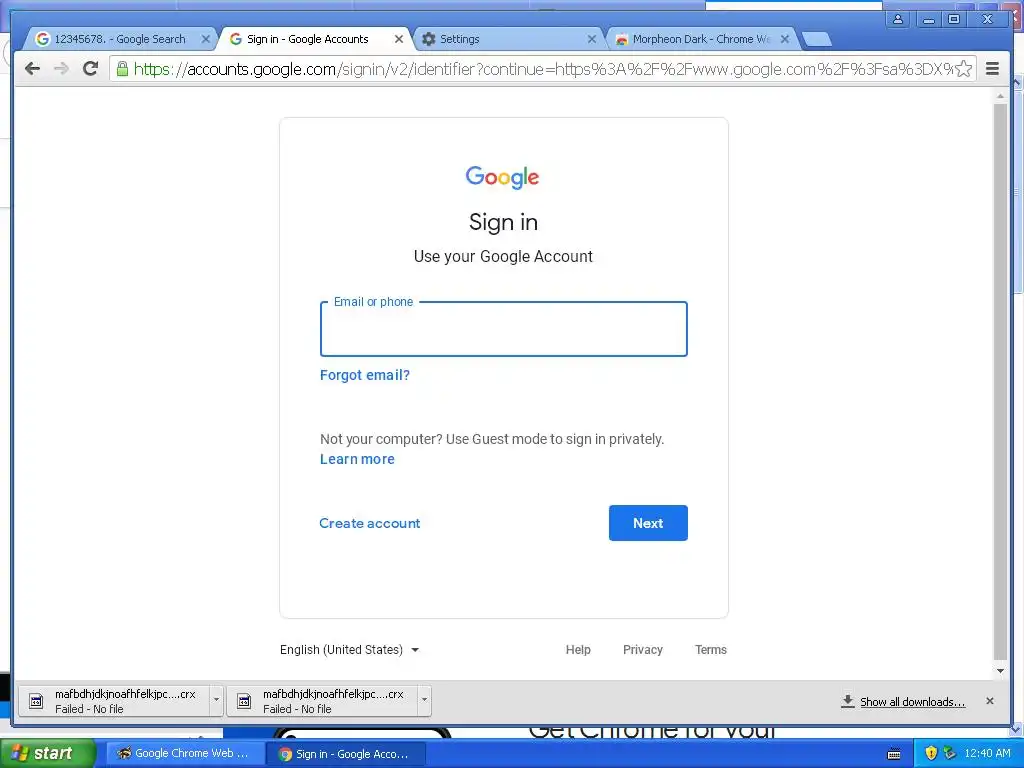Expand the first crx download's options arrow

click(216, 701)
